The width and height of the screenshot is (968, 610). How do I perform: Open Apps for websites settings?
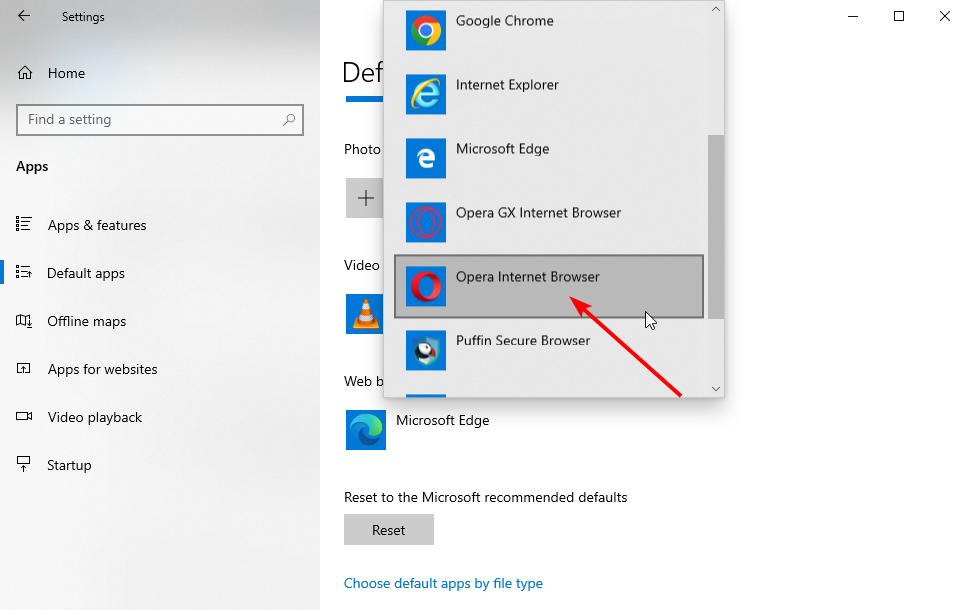(x=160, y=369)
